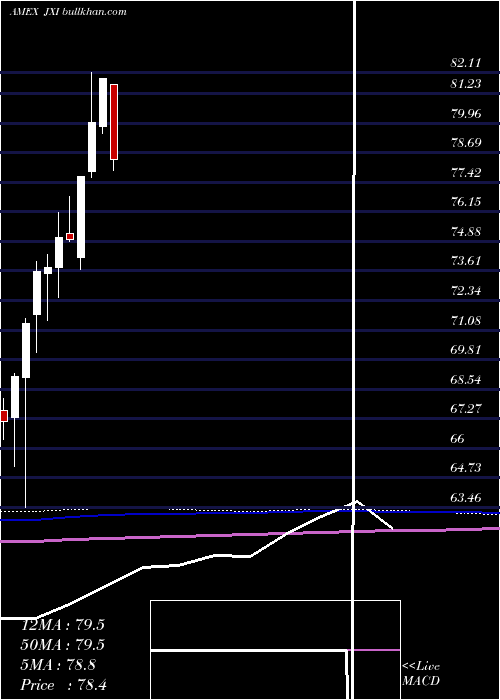Click the 12MA : 79.5 readout
This screenshot has width=500, height=700.
pos(62,625)
